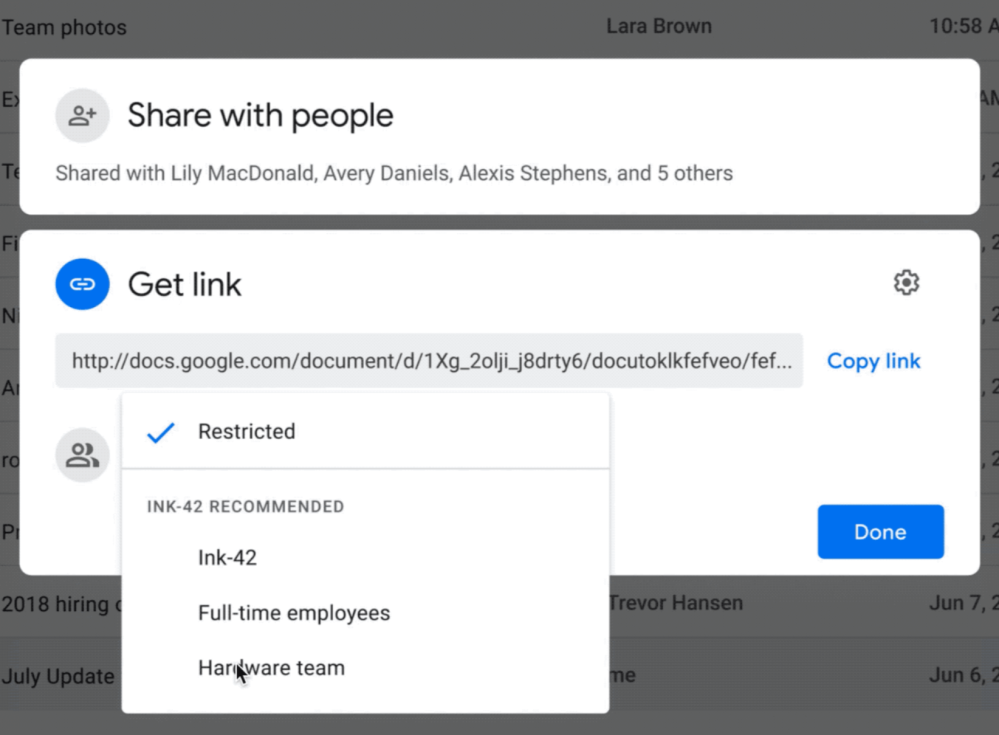Click the blue link icon beside Get link

tap(82, 284)
